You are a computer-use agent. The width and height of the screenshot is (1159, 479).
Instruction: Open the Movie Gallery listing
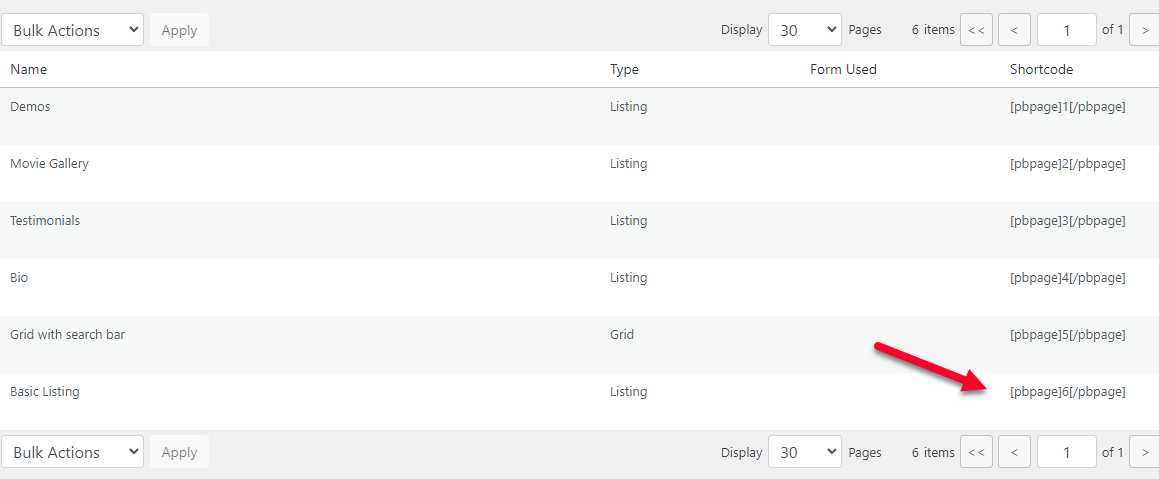(49, 163)
